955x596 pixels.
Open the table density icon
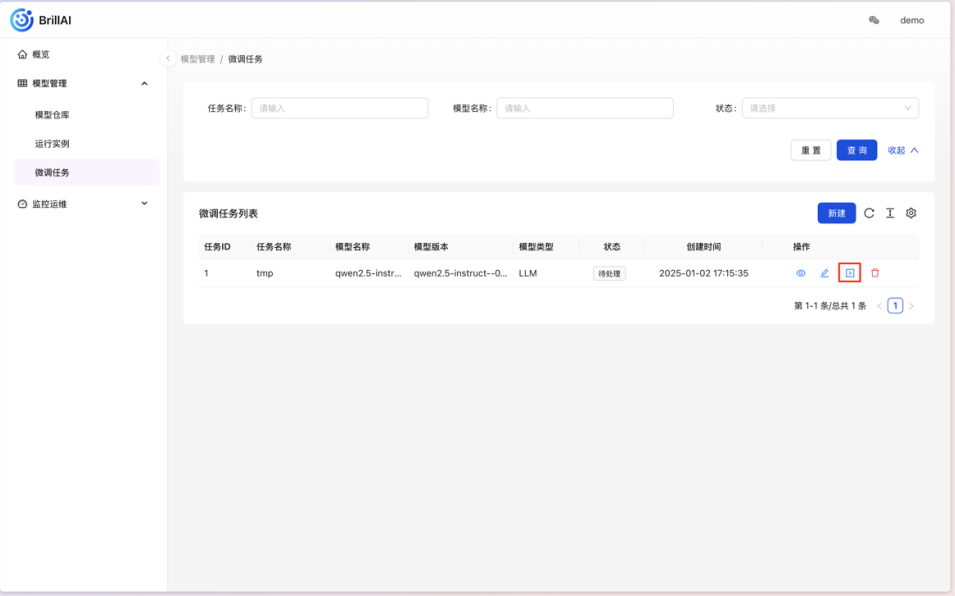890,213
